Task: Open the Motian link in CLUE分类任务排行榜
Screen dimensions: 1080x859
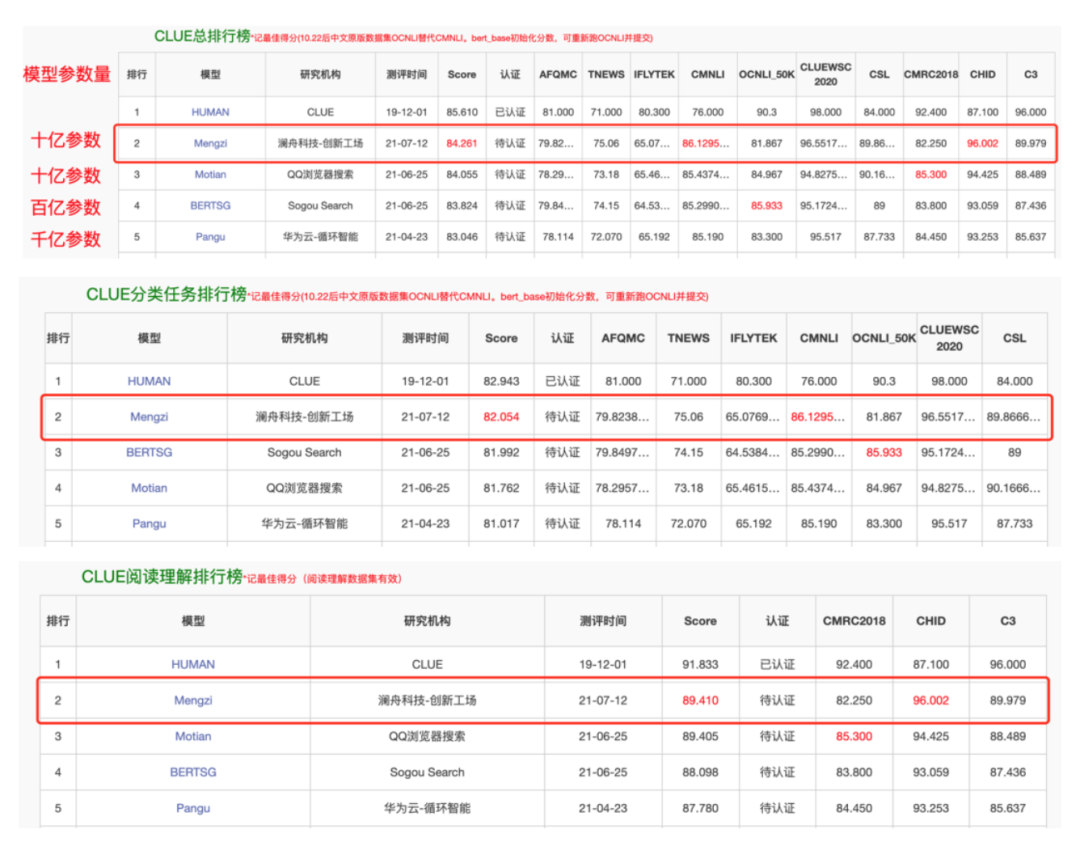Action: pos(149,488)
